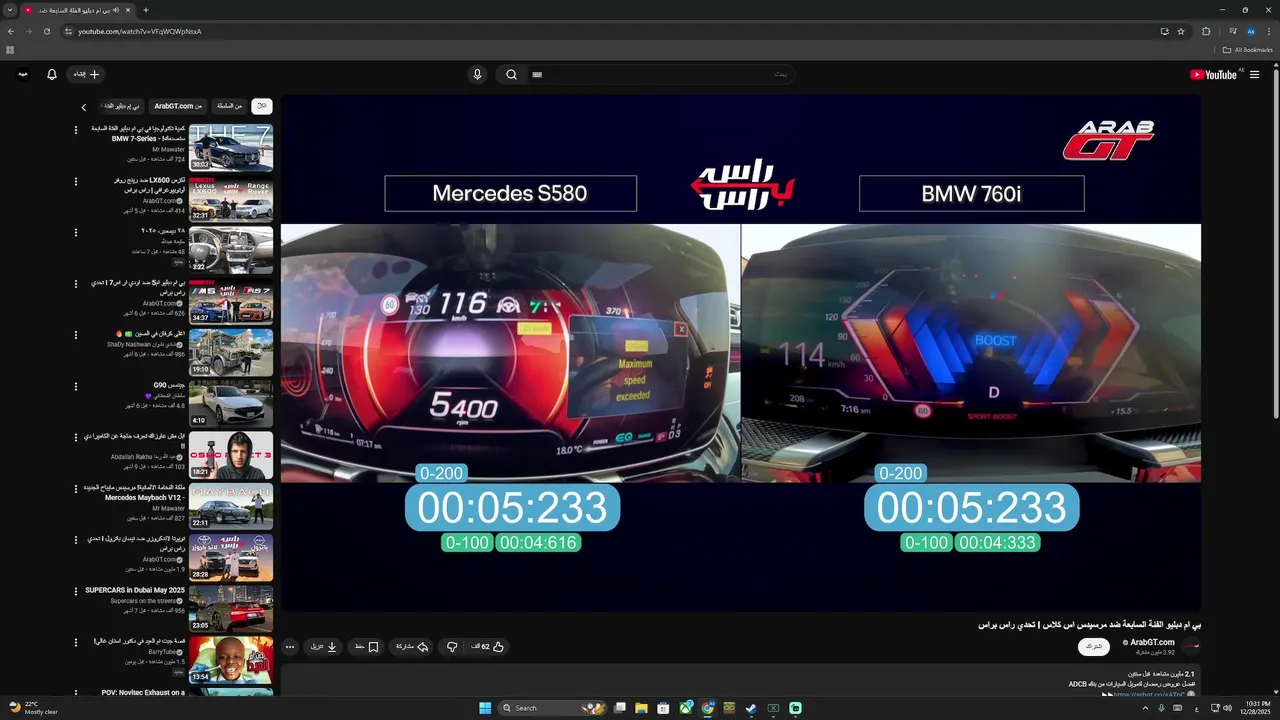This screenshot has height=720, width=1280.
Task: Select the 'From ArabGT.com' filter chip
Action: coord(177,106)
